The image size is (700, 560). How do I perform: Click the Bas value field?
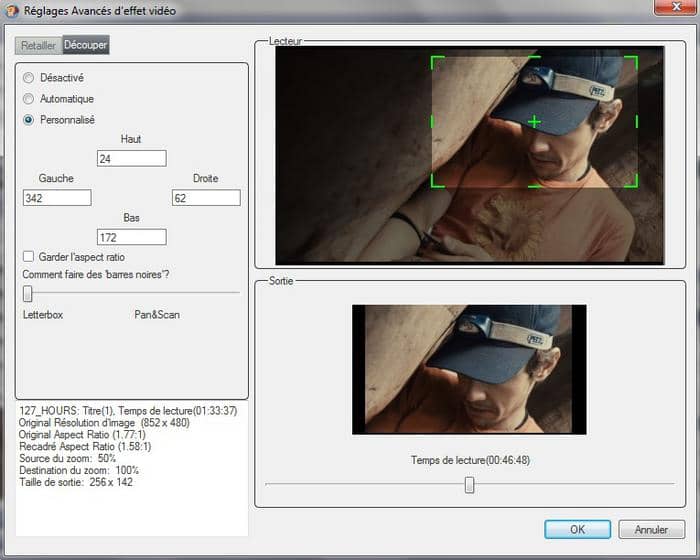click(x=132, y=237)
